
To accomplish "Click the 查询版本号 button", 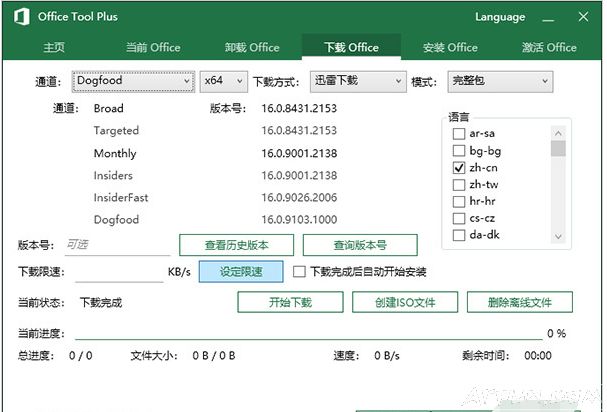I will coord(360,245).
